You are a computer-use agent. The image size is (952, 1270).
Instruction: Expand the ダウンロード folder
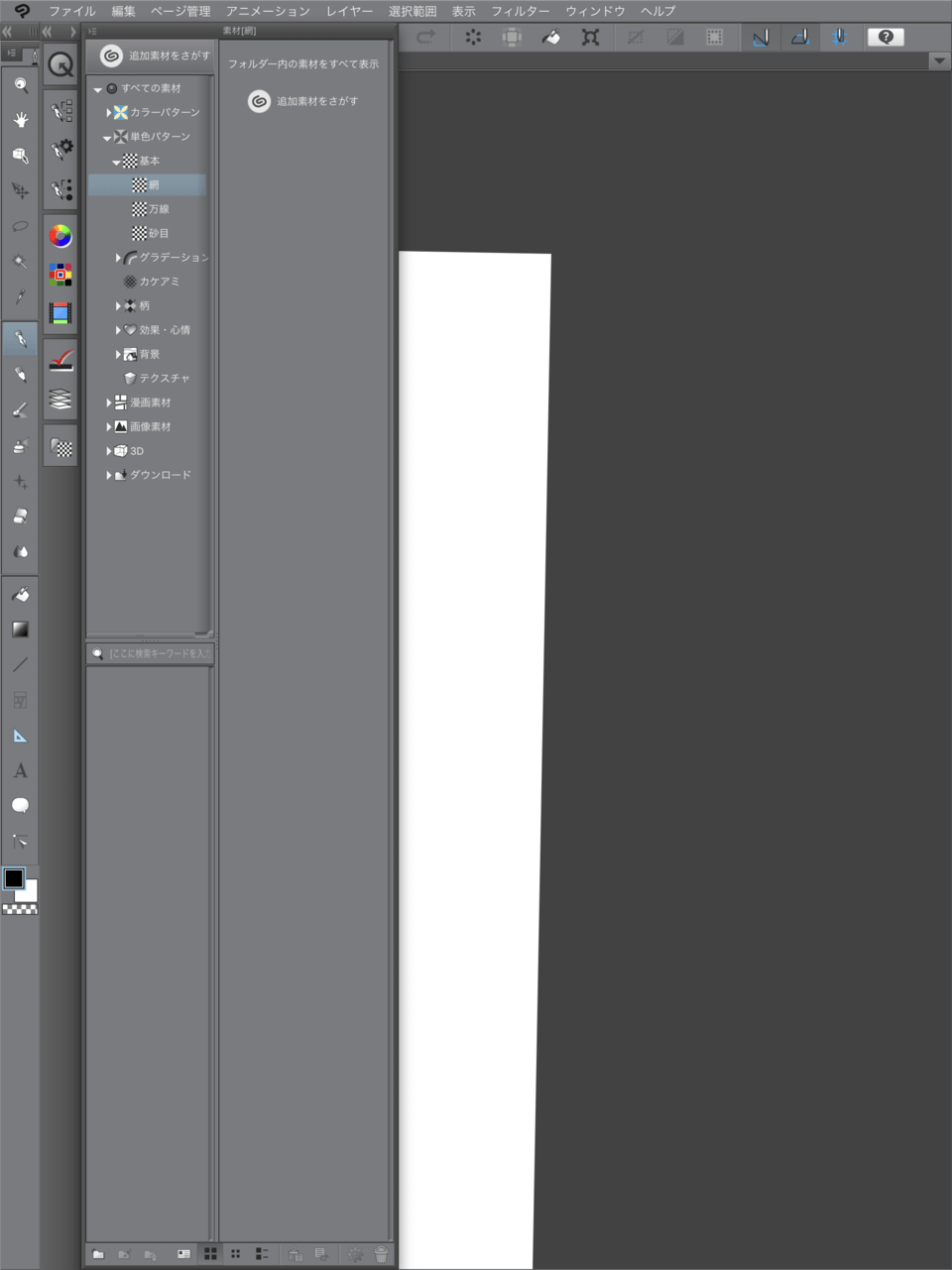(108, 476)
